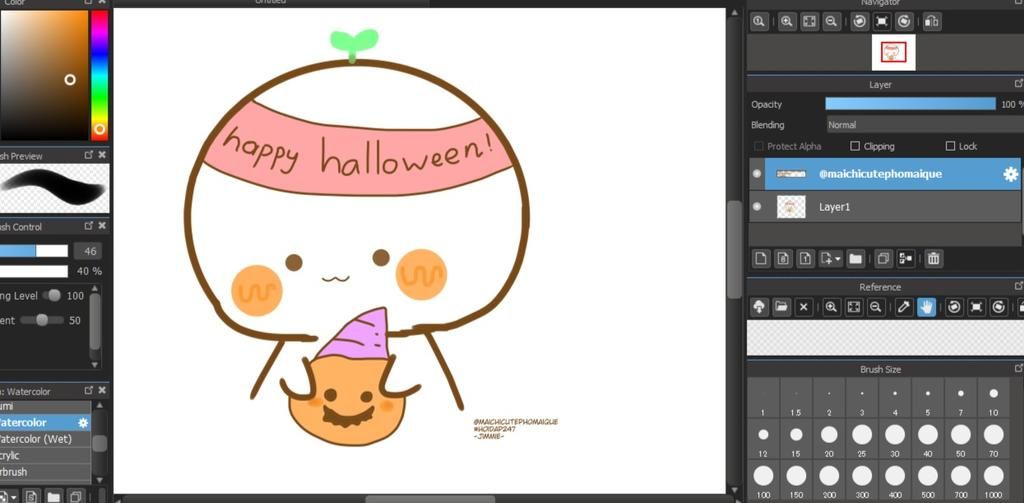The image size is (1024, 503).
Task: Select the Layer1 layer
Action: point(885,207)
